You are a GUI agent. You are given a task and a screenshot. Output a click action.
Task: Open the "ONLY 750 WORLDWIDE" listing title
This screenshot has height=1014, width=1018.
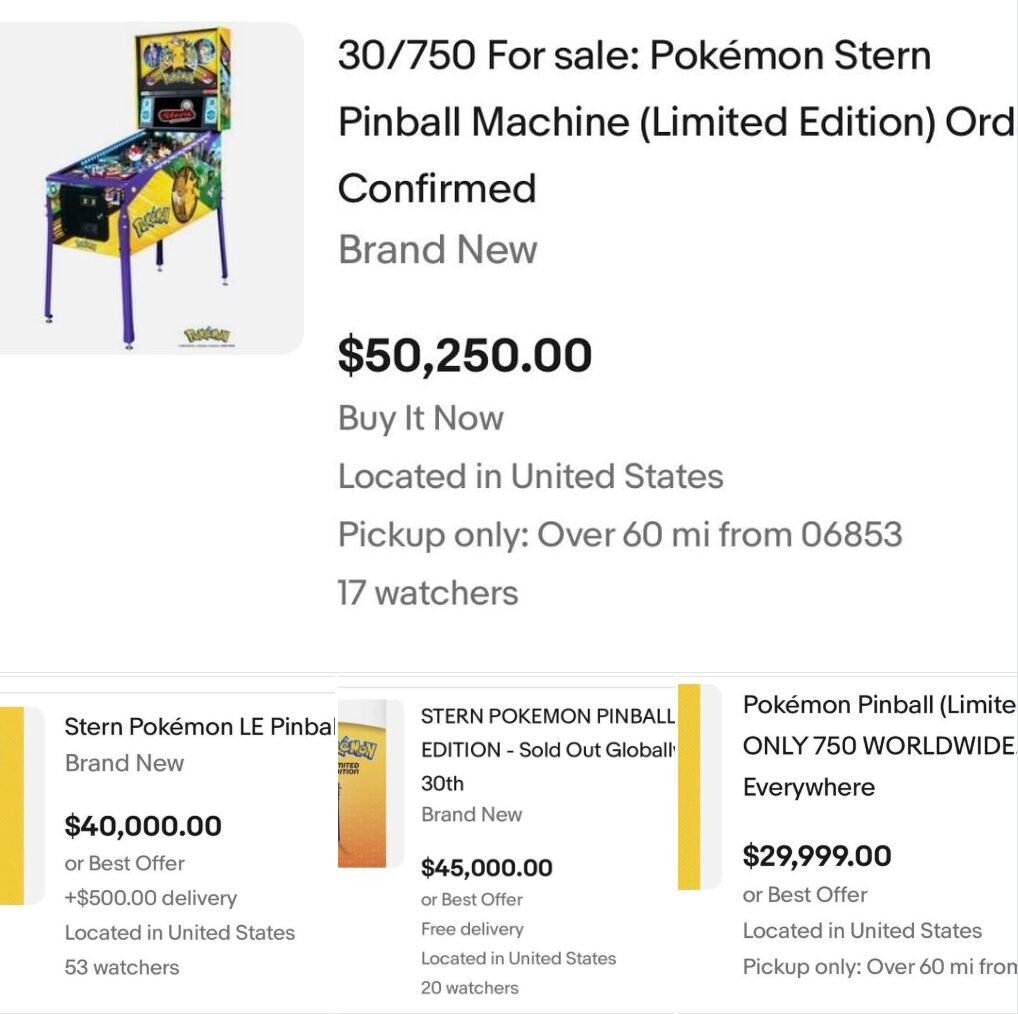(x=878, y=746)
